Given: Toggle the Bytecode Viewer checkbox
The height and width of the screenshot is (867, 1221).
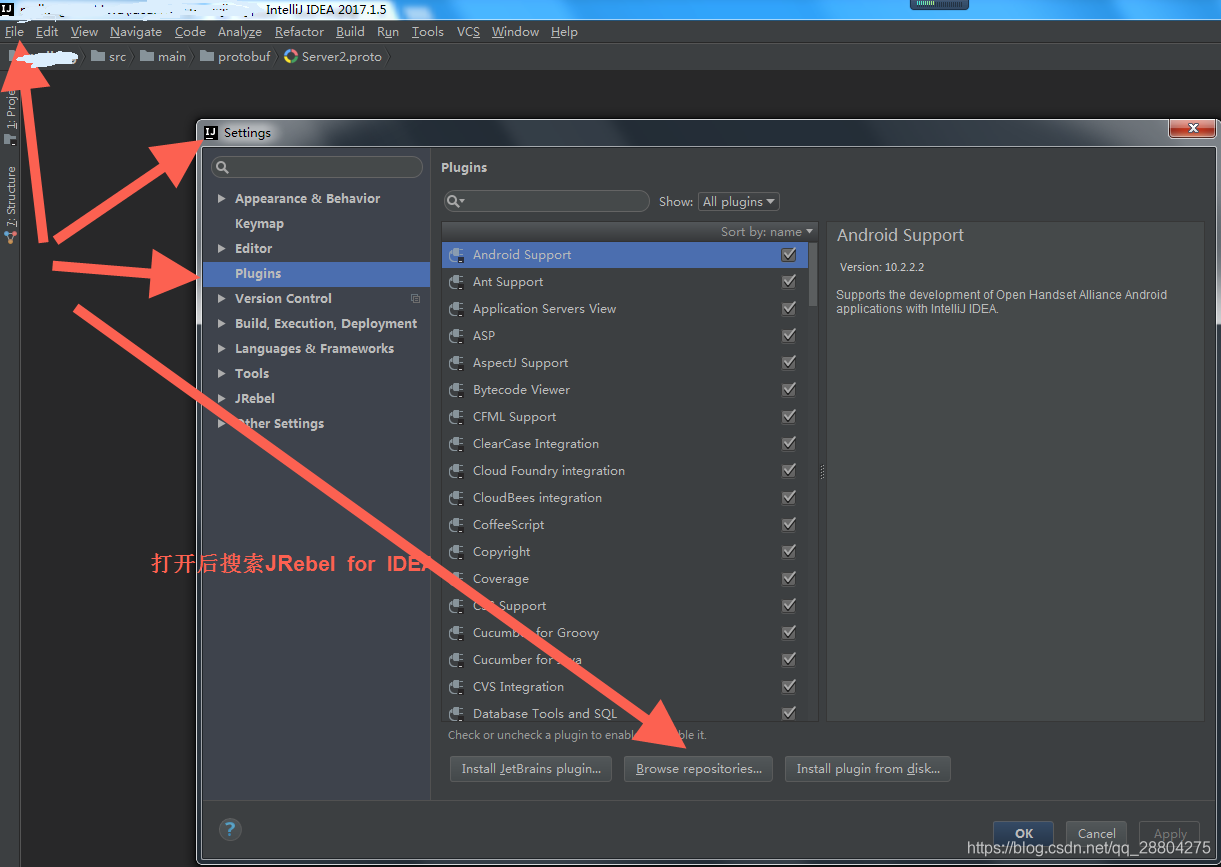Looking at the screenshot, I should 789,390.
